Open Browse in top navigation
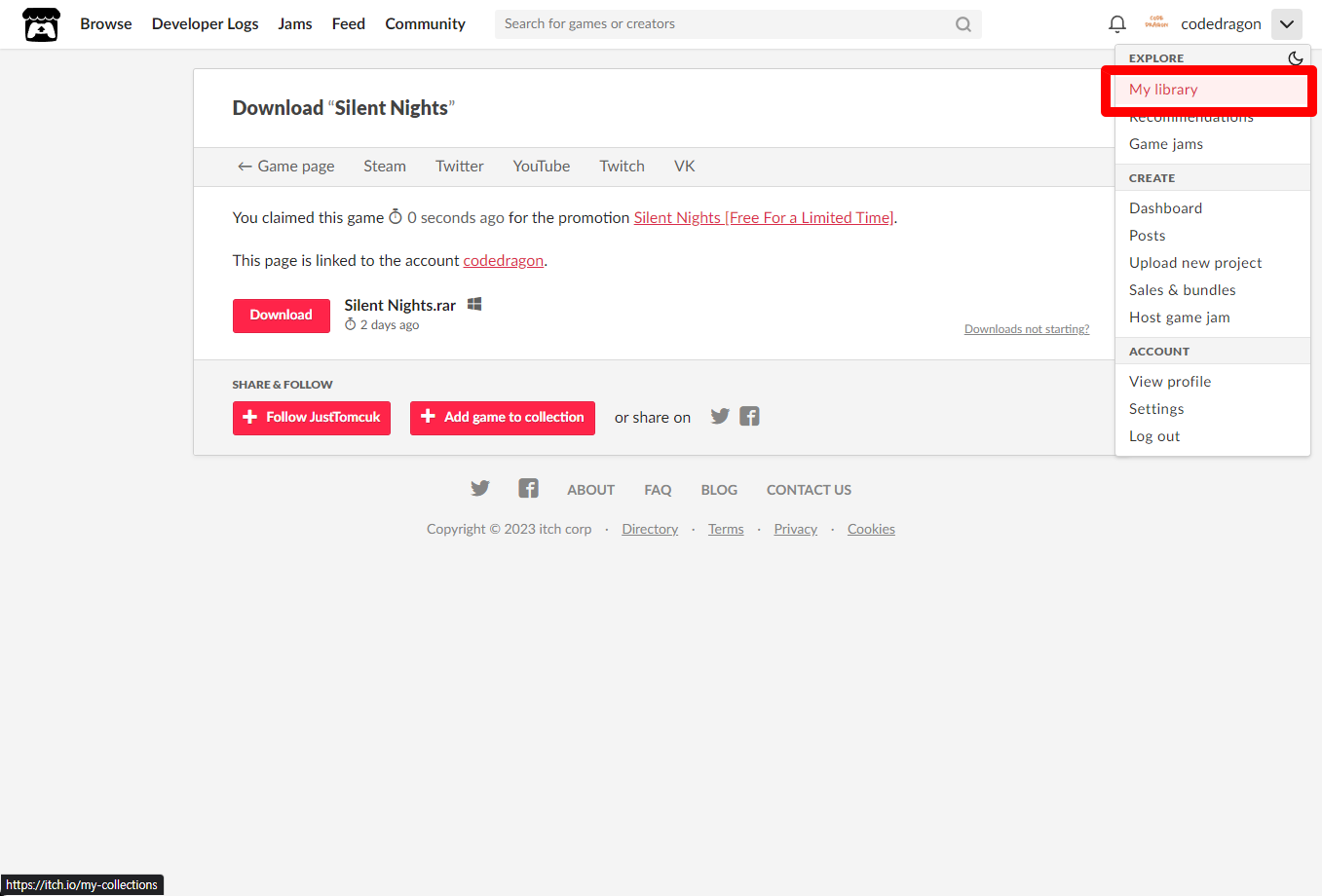Viewport: 1322px width, 896px height. (106, 24)
